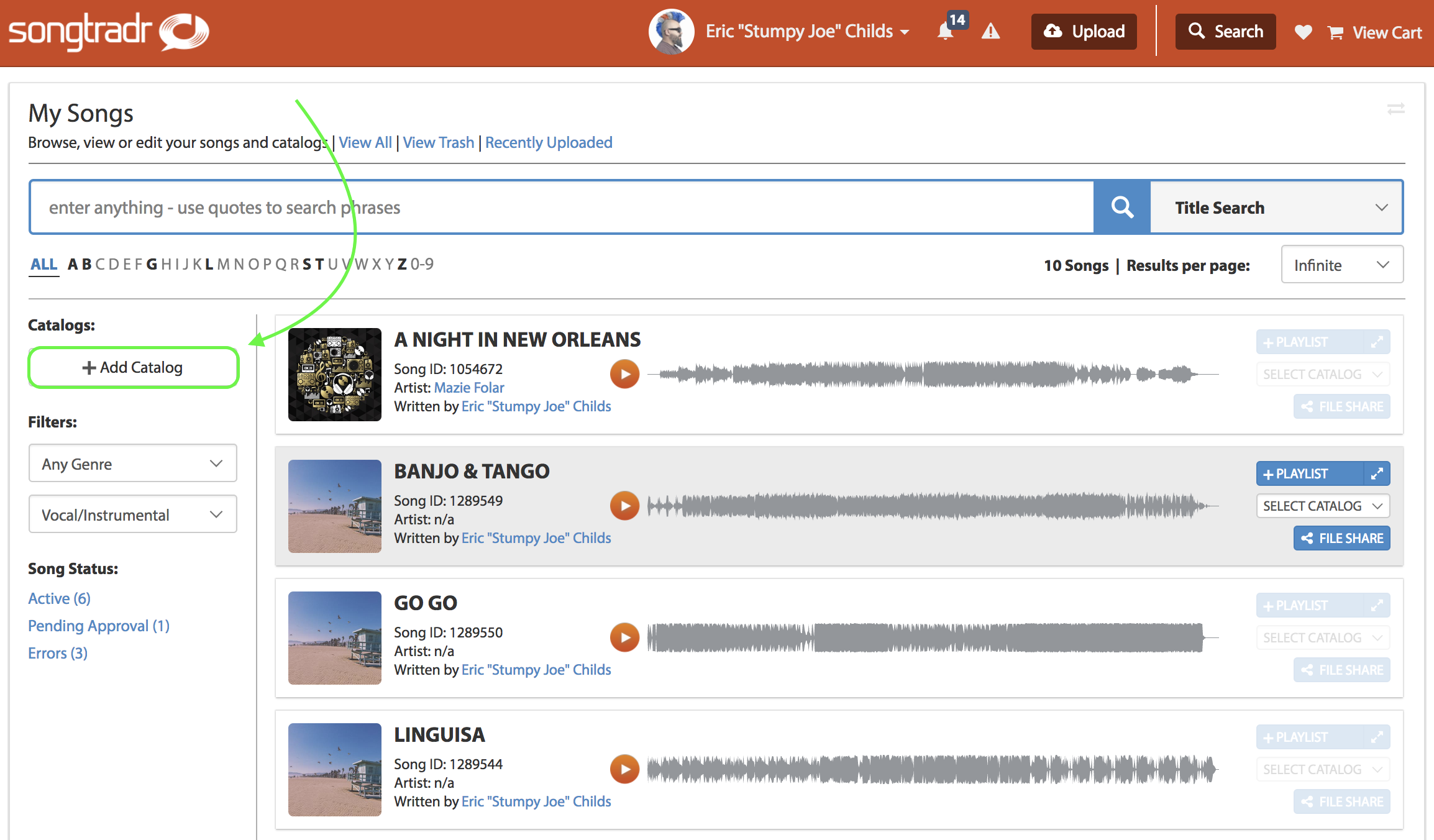Open the Songtradr logo home link
This screenshot has width=1434, height=840.
[109, 31]
